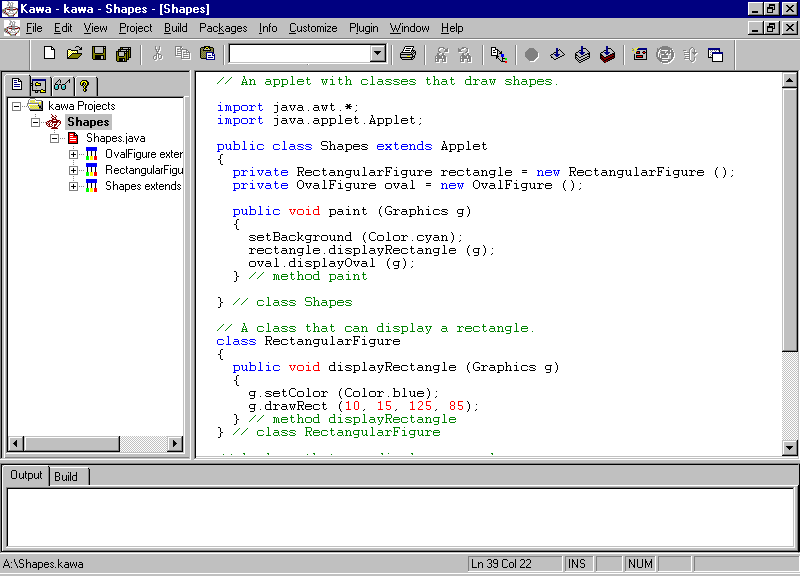The width and height of the screenshot is (800, 576).
Task: Click the Save All files icon
Action: tap(123, 55)
